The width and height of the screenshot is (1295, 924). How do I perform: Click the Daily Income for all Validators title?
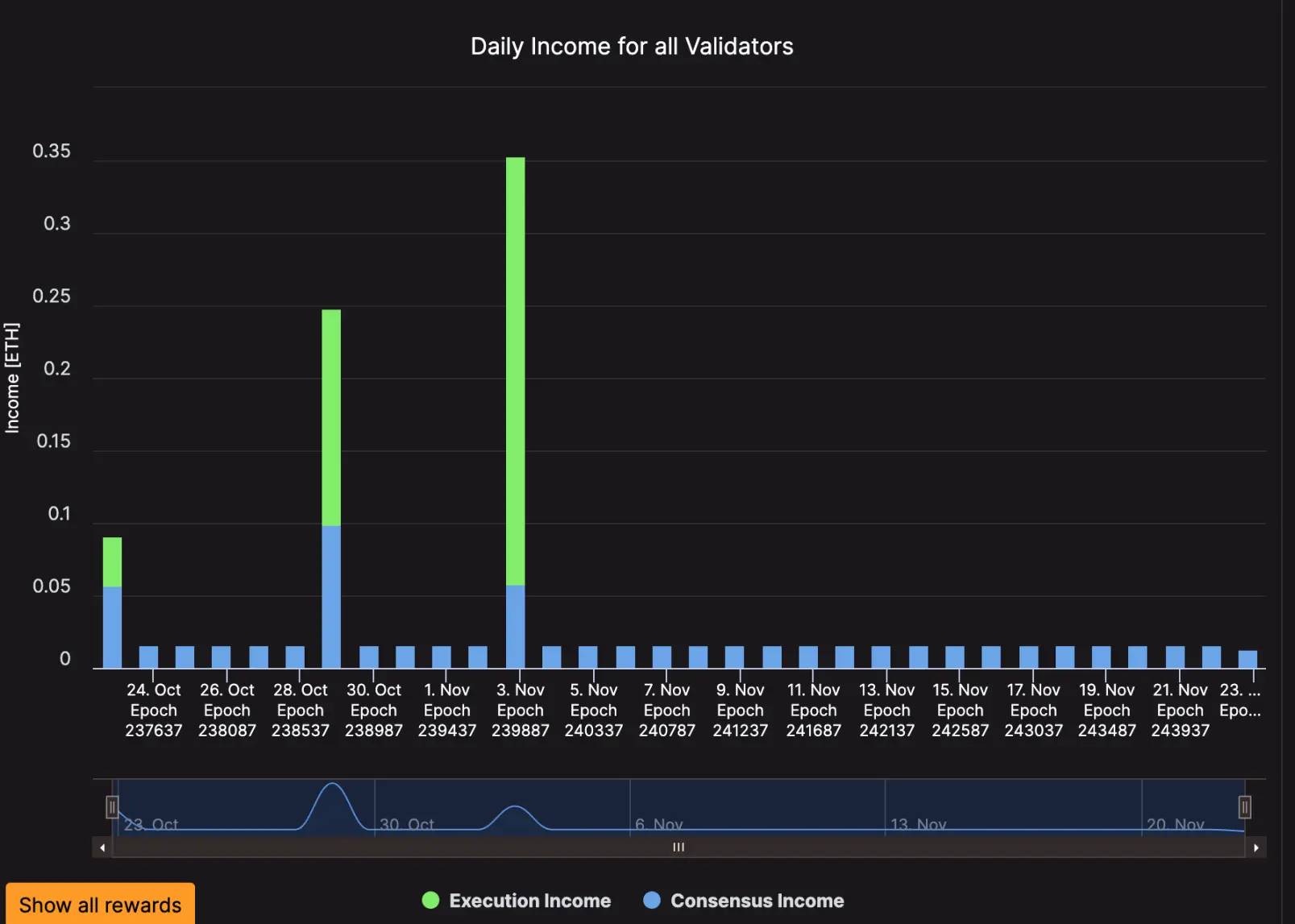632,47
